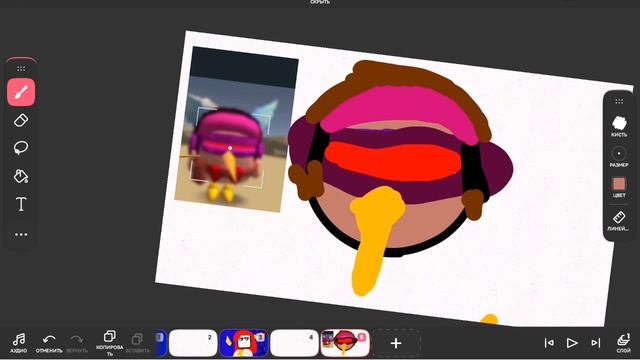Open the Кисть brush type picker
This screenshot has width=640, height=360.
pyautogui.click(x=619, y=126)
